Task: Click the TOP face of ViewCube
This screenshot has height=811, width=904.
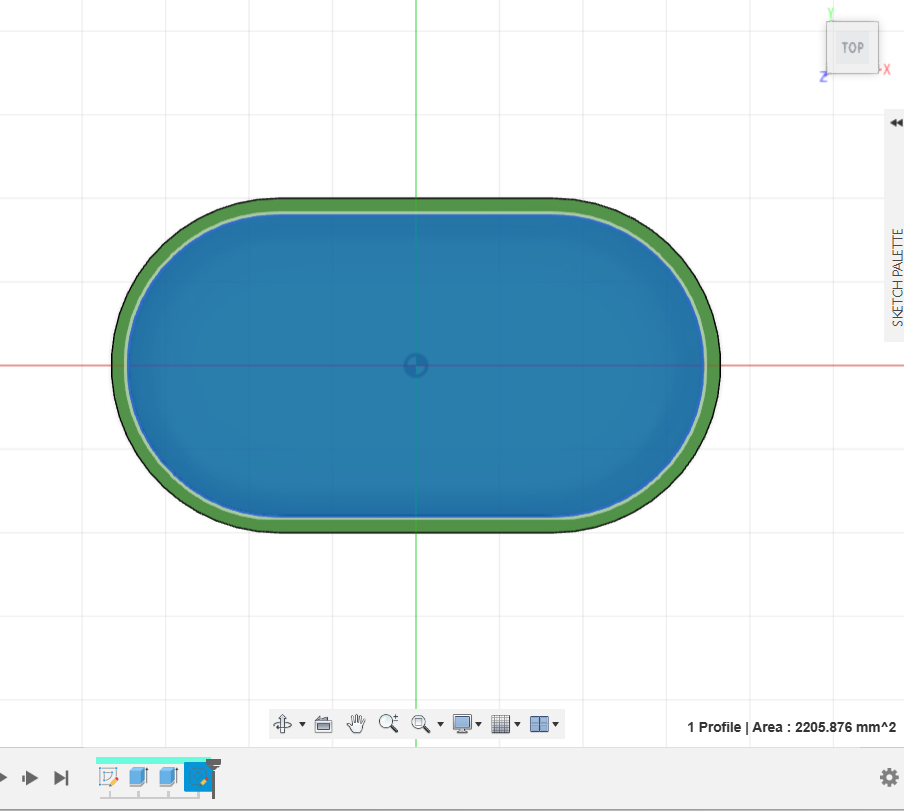Action: click(x=852, y=48)
